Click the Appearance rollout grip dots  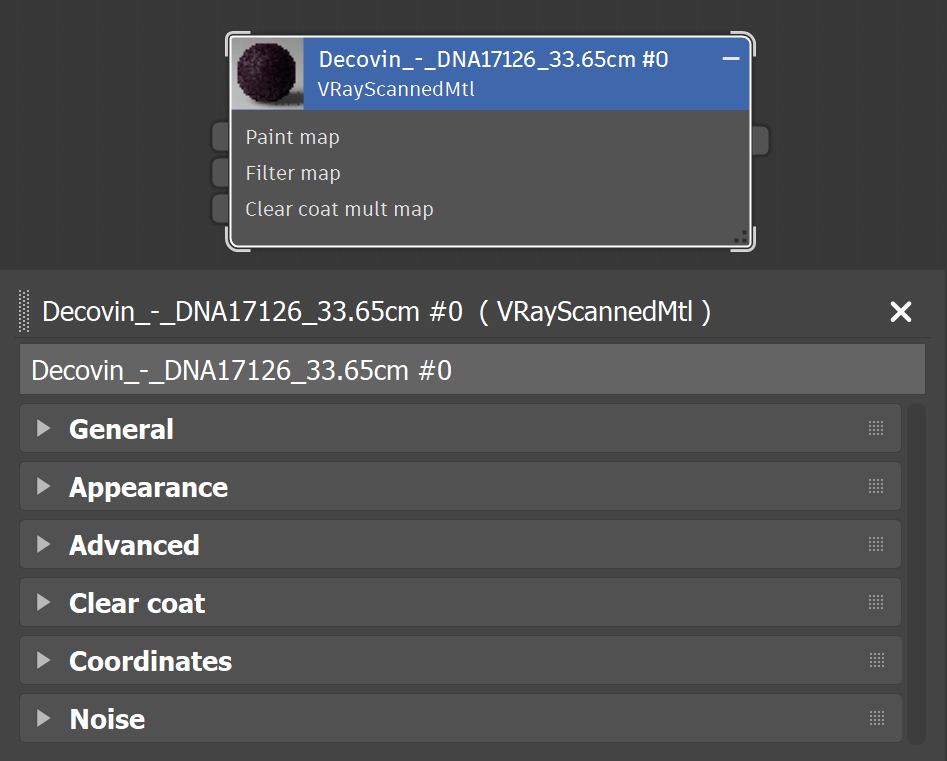(876, 486)
